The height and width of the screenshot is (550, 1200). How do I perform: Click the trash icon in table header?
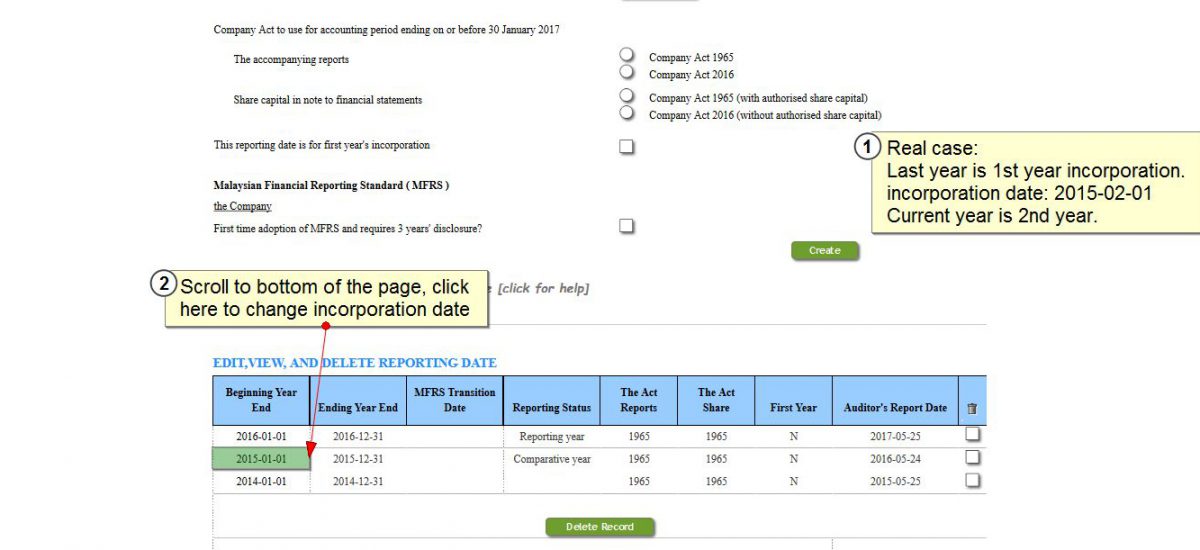[x=972, y=408]
